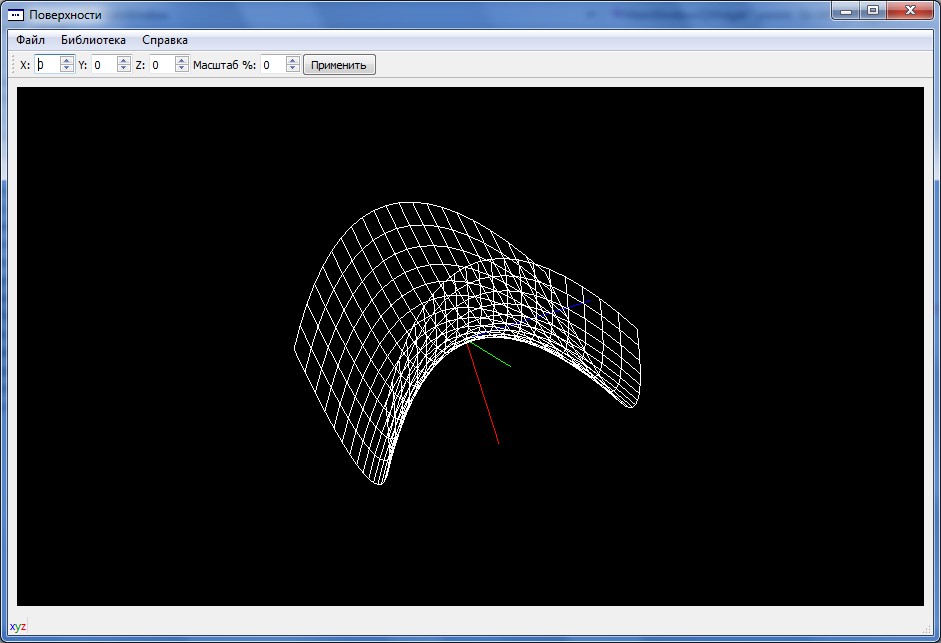Increase X value with up arrow
The width and height of the screenshot is (941, 643).
[67, 61]
